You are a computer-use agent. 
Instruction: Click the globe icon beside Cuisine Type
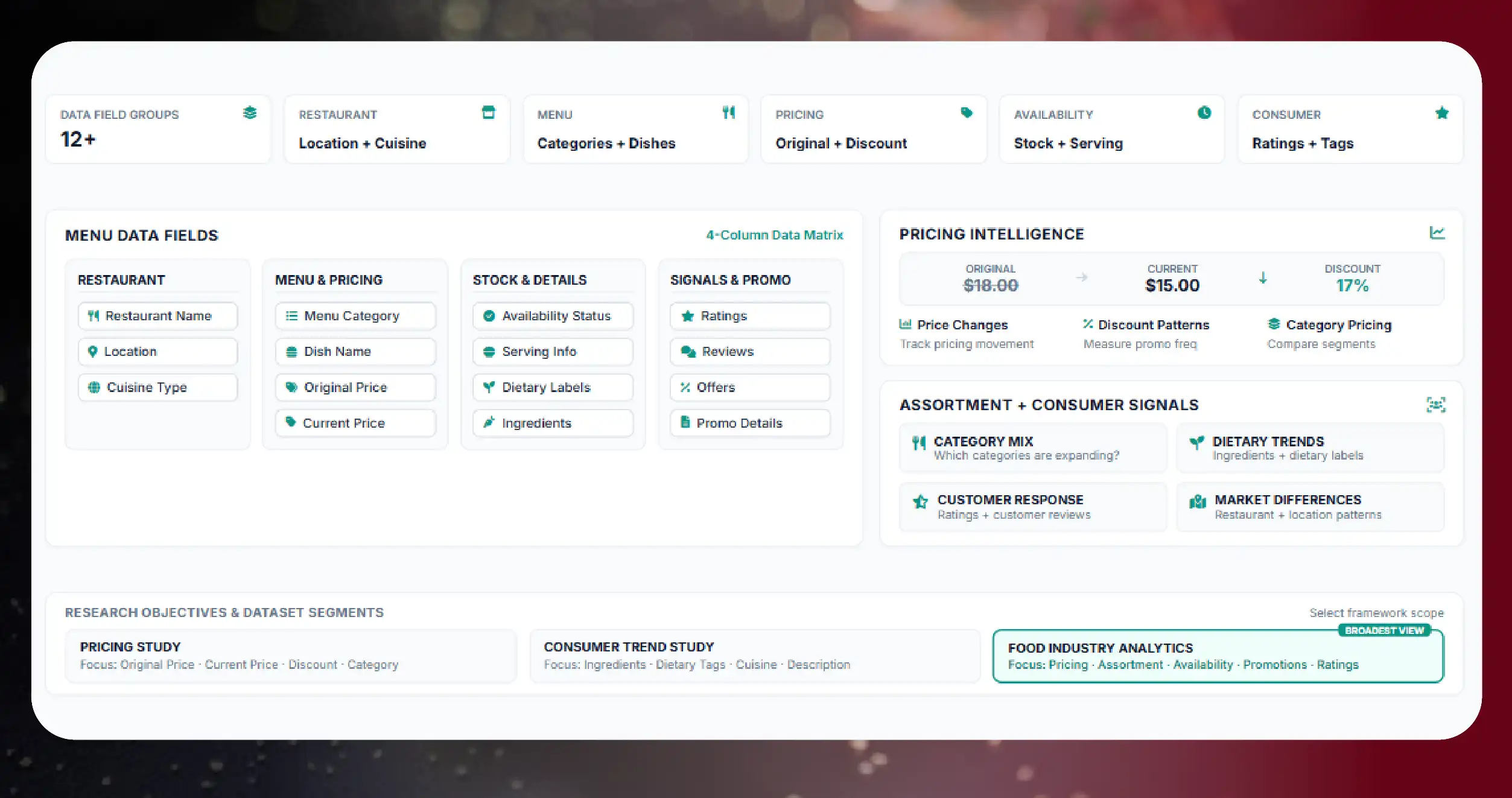[x=94, y=387]
